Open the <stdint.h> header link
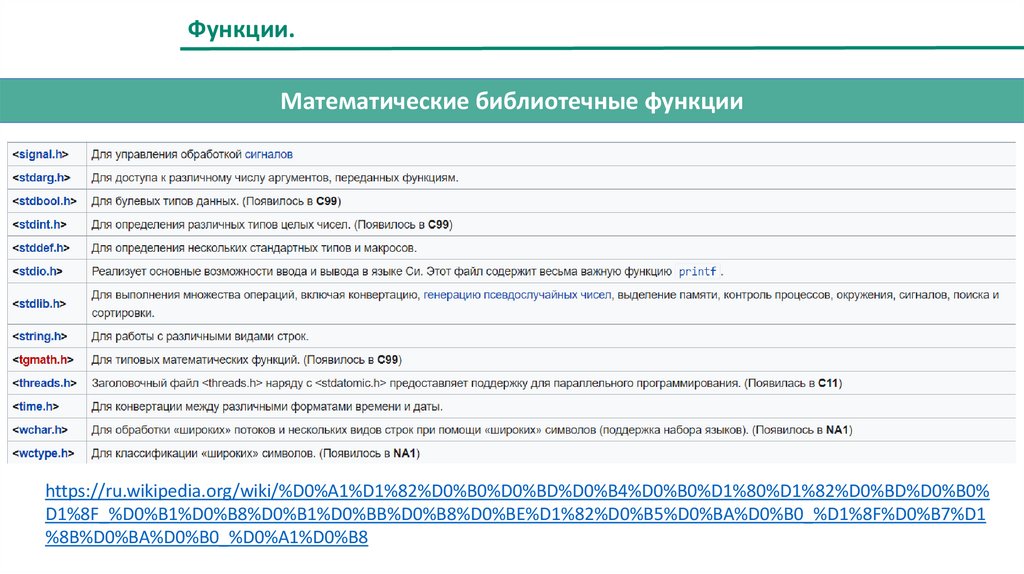 coord(39,225)
